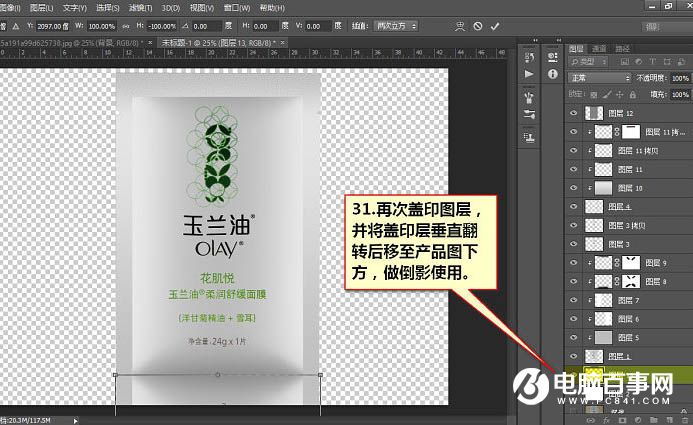Open the Properties panel icon
Viewport: 693px width, 425px height.
pos(552,57)
